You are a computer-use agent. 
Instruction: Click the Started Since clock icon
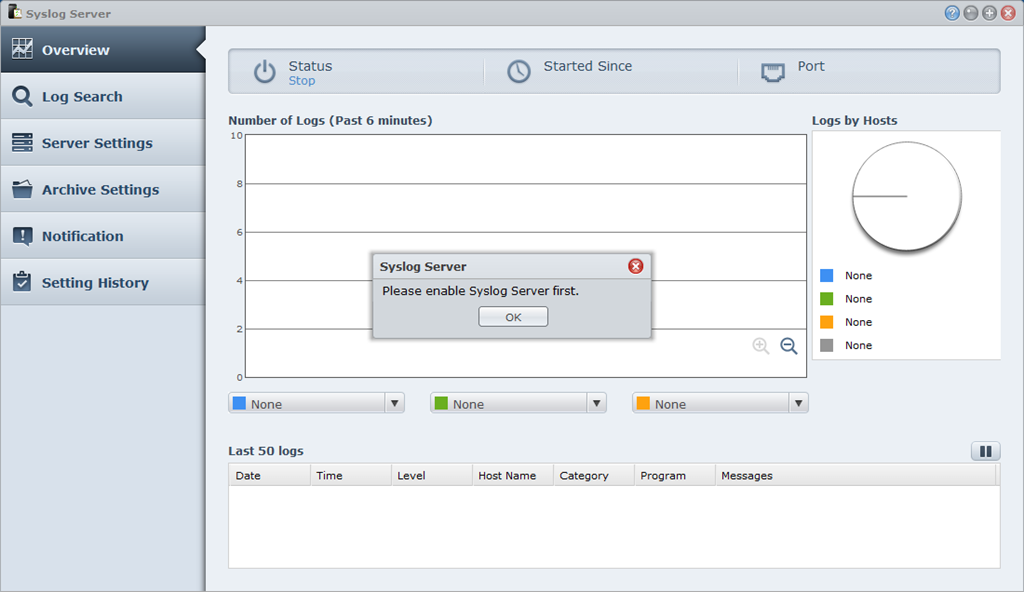pos(518,72)
